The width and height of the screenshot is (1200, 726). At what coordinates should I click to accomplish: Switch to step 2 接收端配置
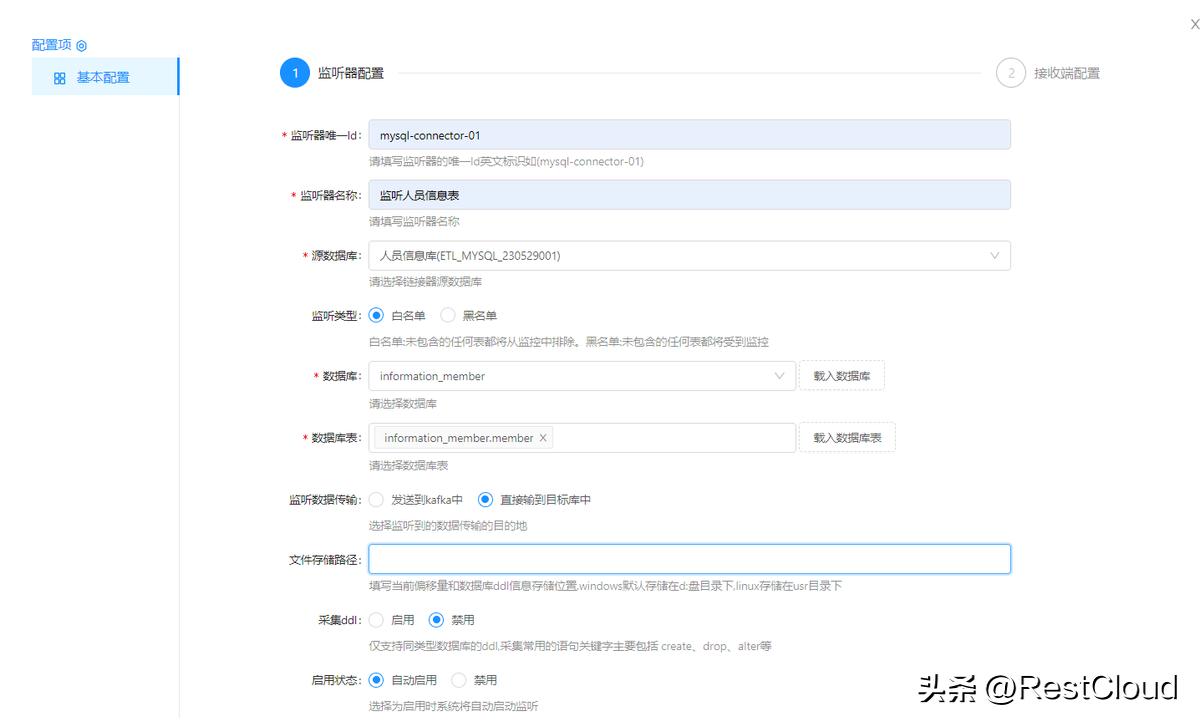[x=1011, y=73]
